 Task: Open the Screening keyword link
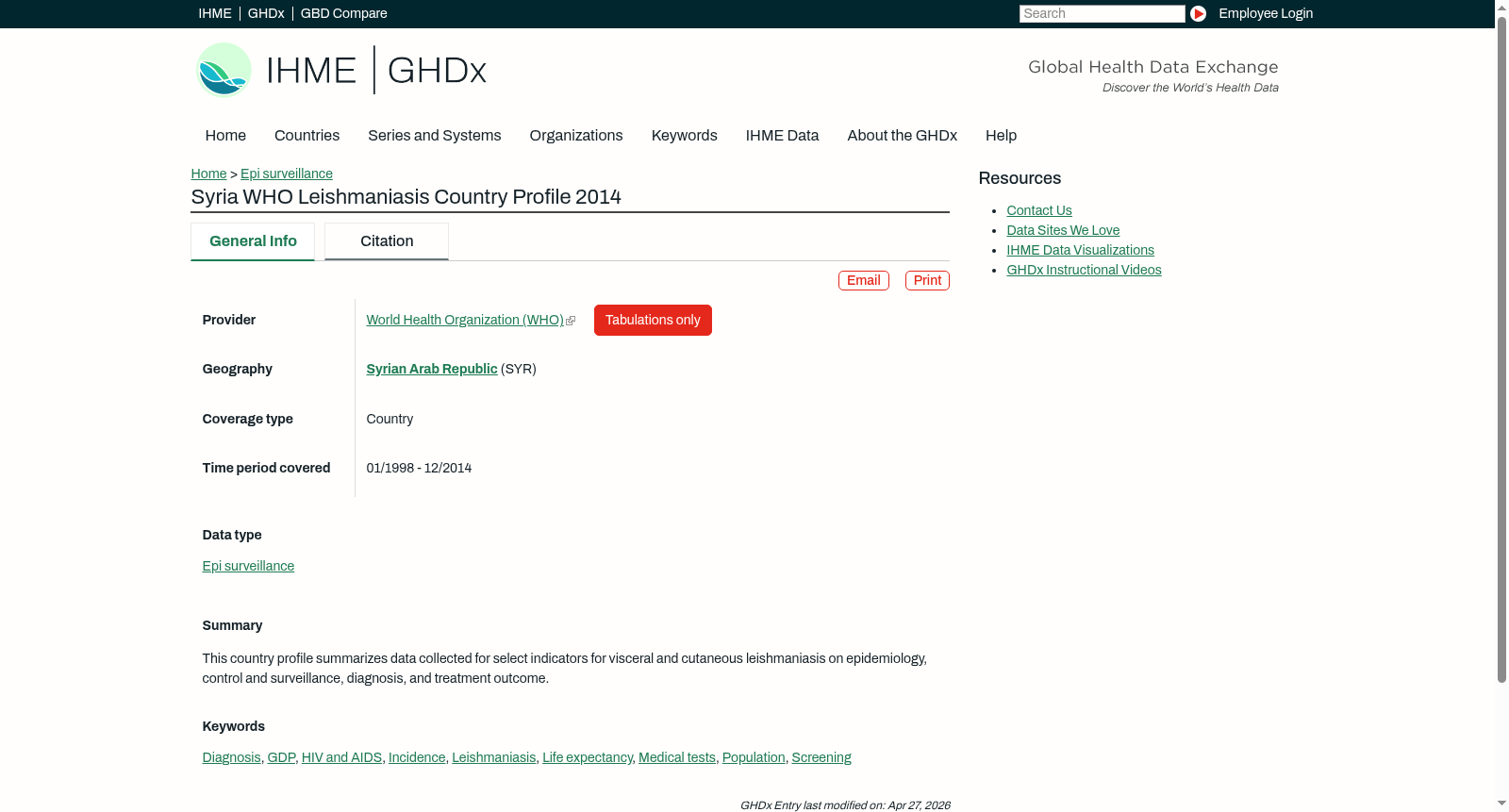tap(821, 757)
